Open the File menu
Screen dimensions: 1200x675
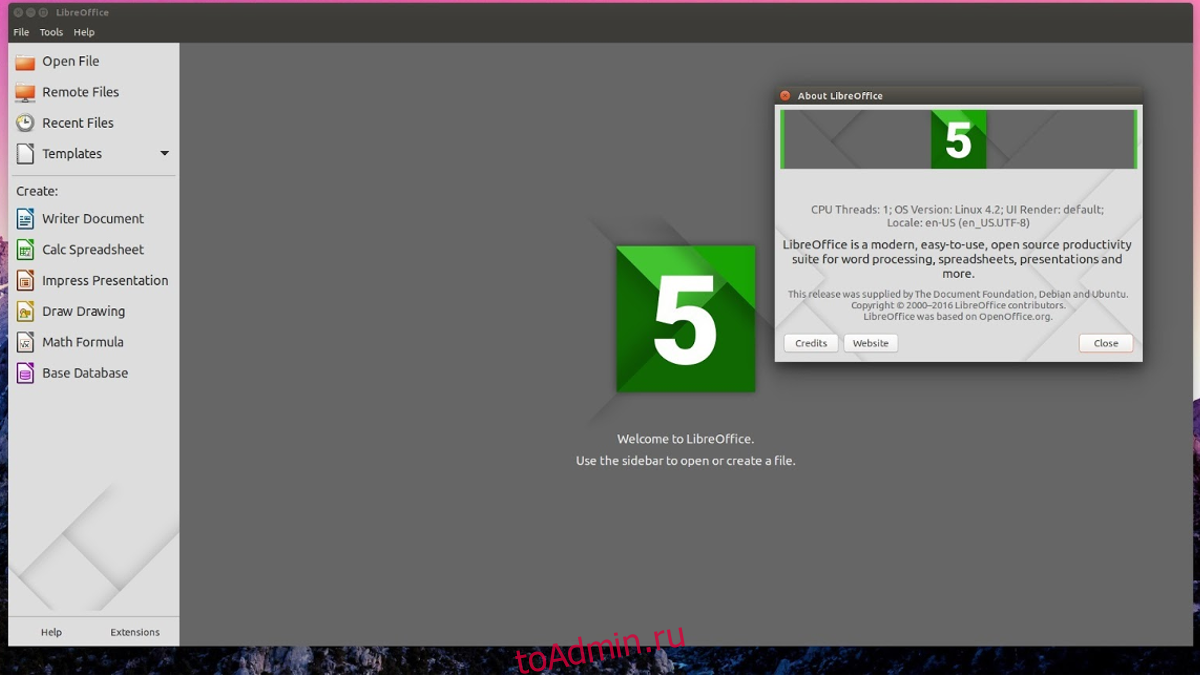pos(21,32)
